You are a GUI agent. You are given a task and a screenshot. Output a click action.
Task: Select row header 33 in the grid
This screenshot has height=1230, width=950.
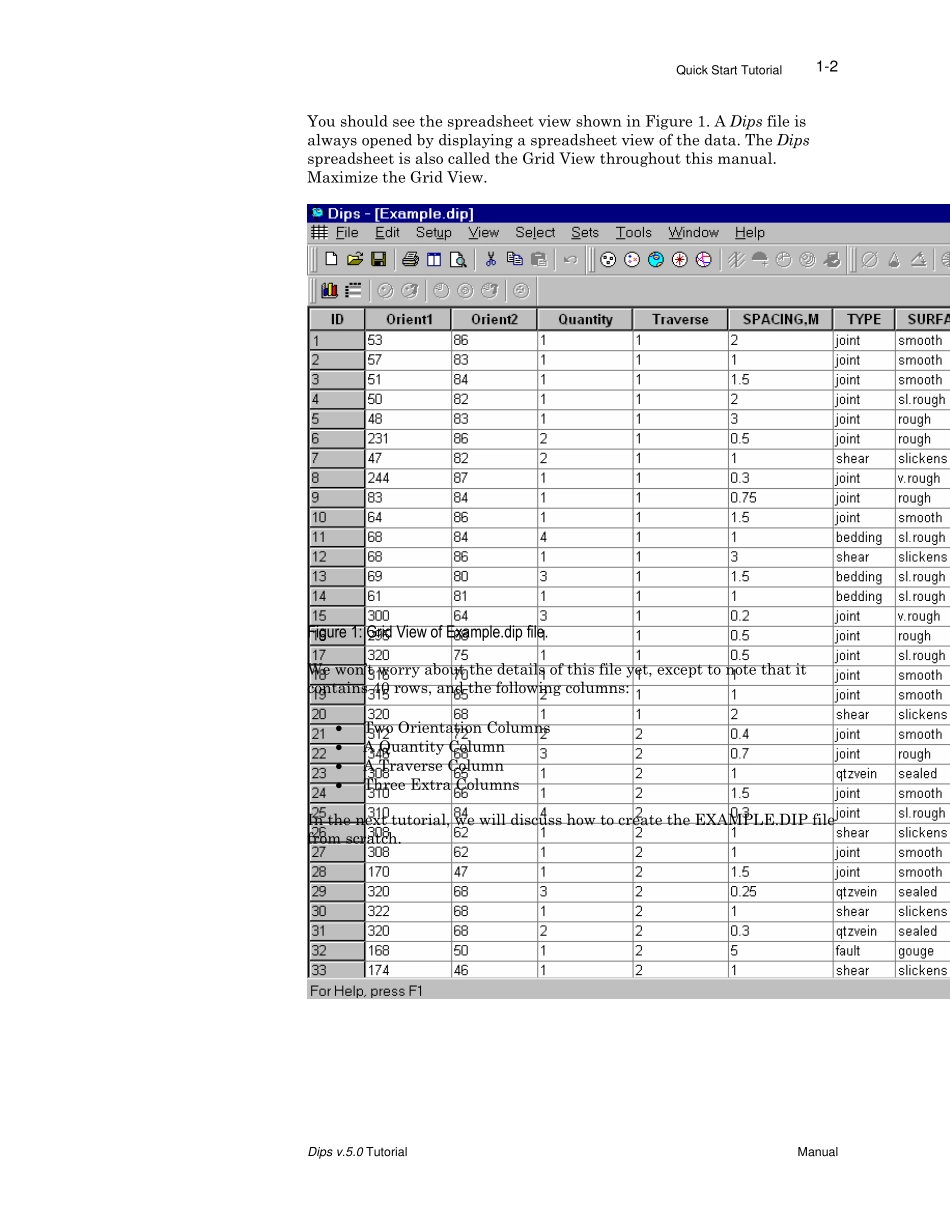point(337,970)
